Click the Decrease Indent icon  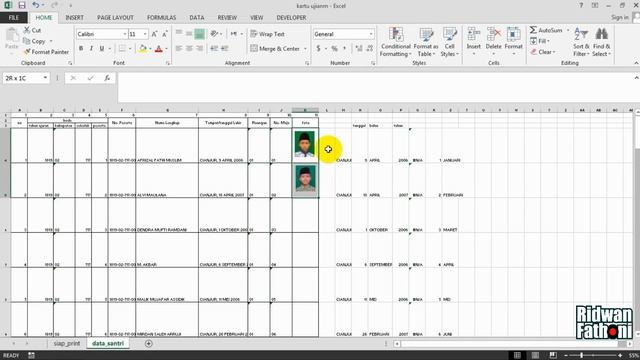point(214,48)
